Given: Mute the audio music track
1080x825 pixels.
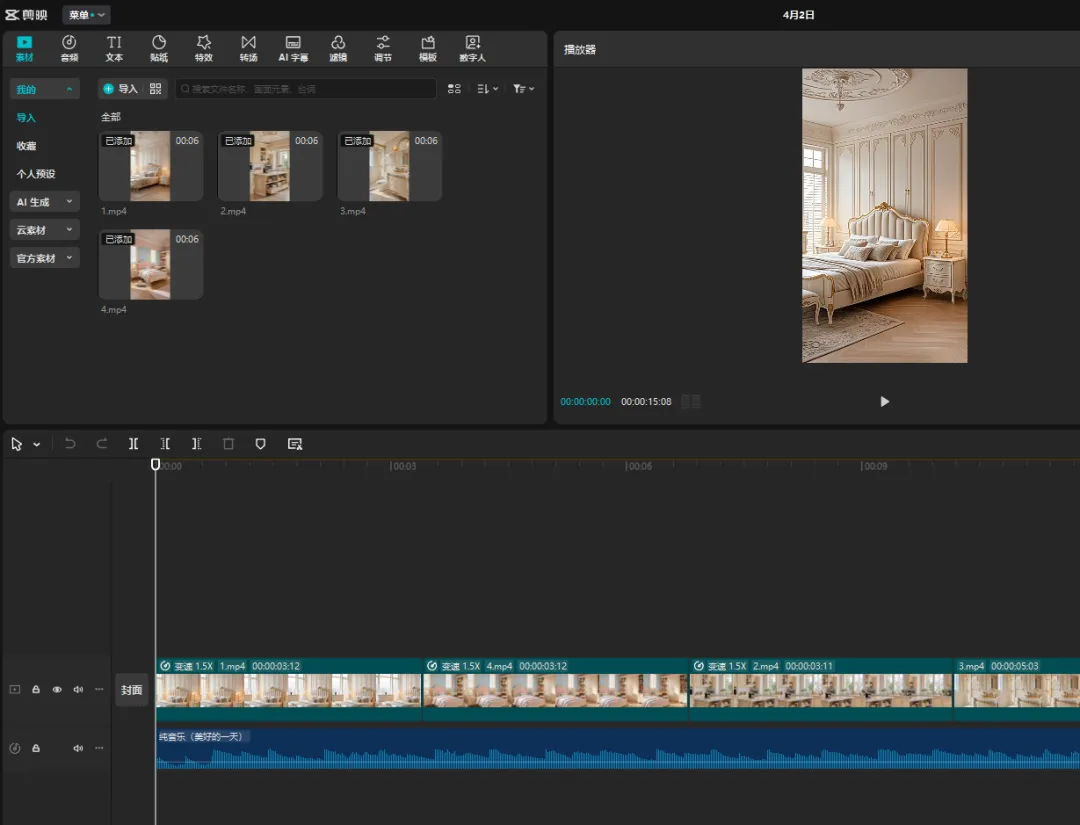Looking at the screenshot, I should click(78, 748).
